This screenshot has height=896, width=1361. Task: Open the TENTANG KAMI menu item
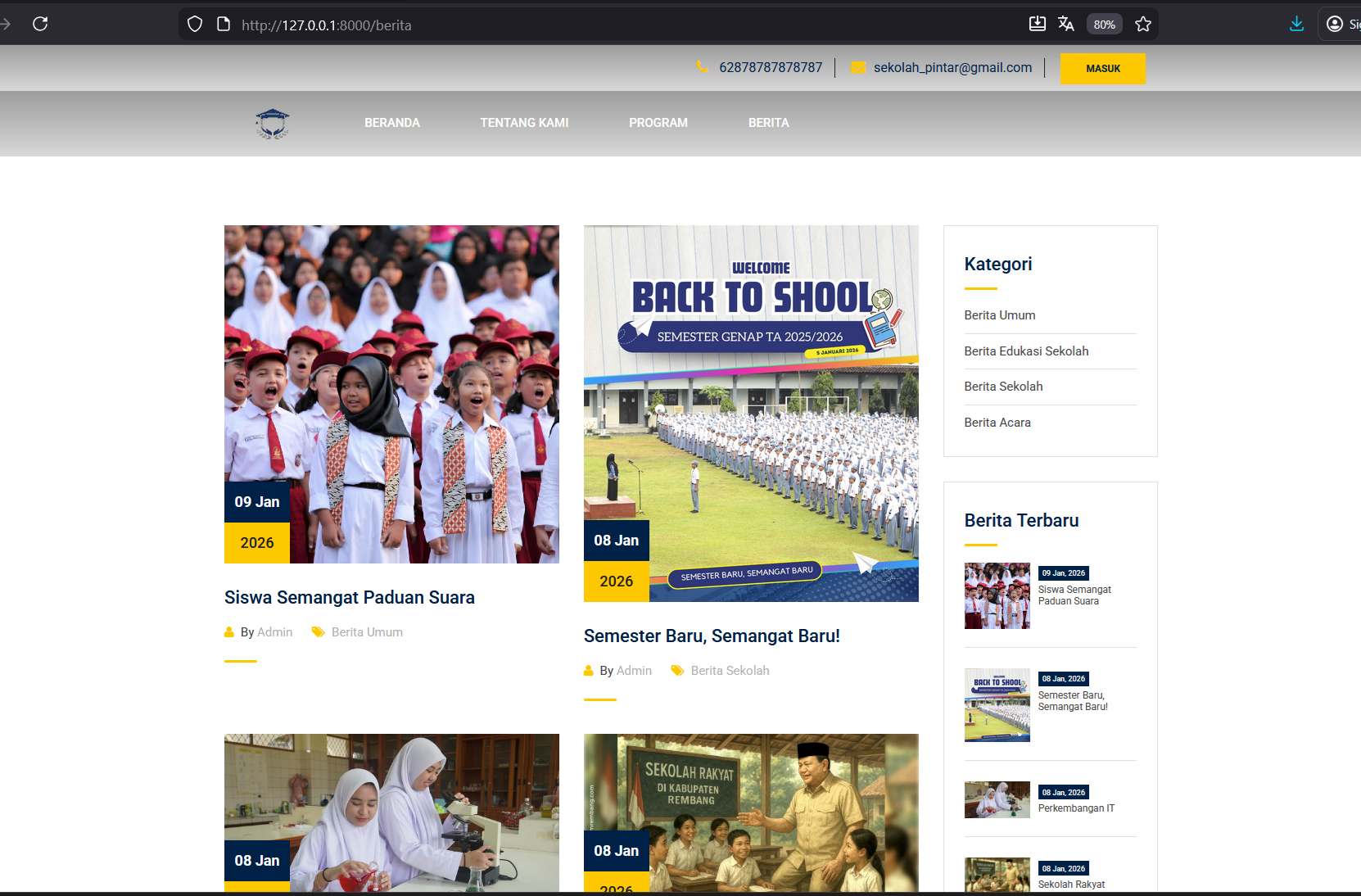pyautogui.click(x=524, y=123)
